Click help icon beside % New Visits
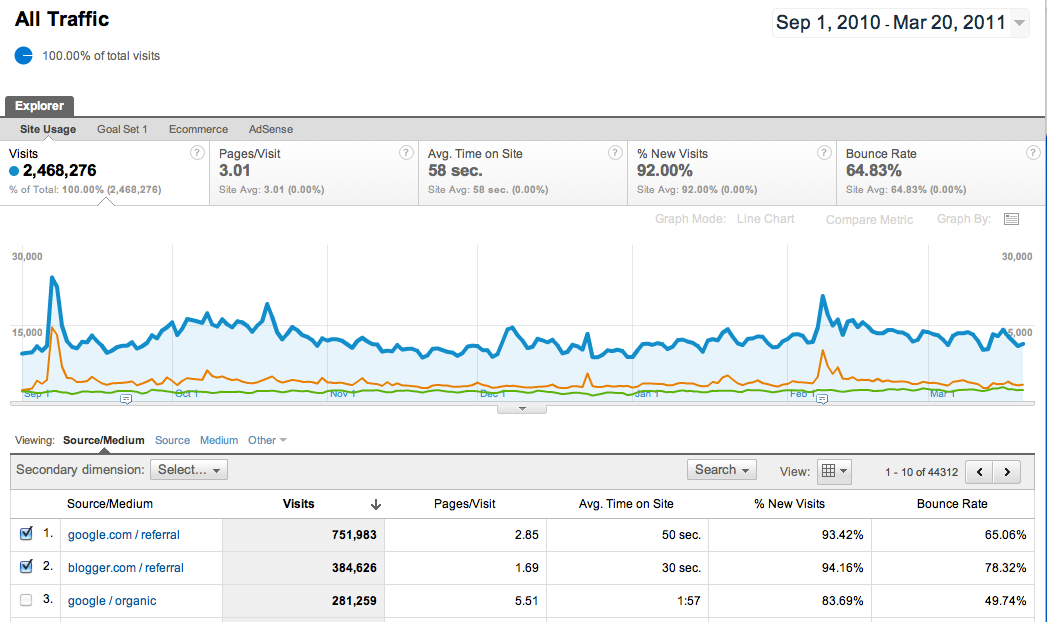Image resolution: width=1047 pixels, height=622 pixels. click(x=824, y=153)
